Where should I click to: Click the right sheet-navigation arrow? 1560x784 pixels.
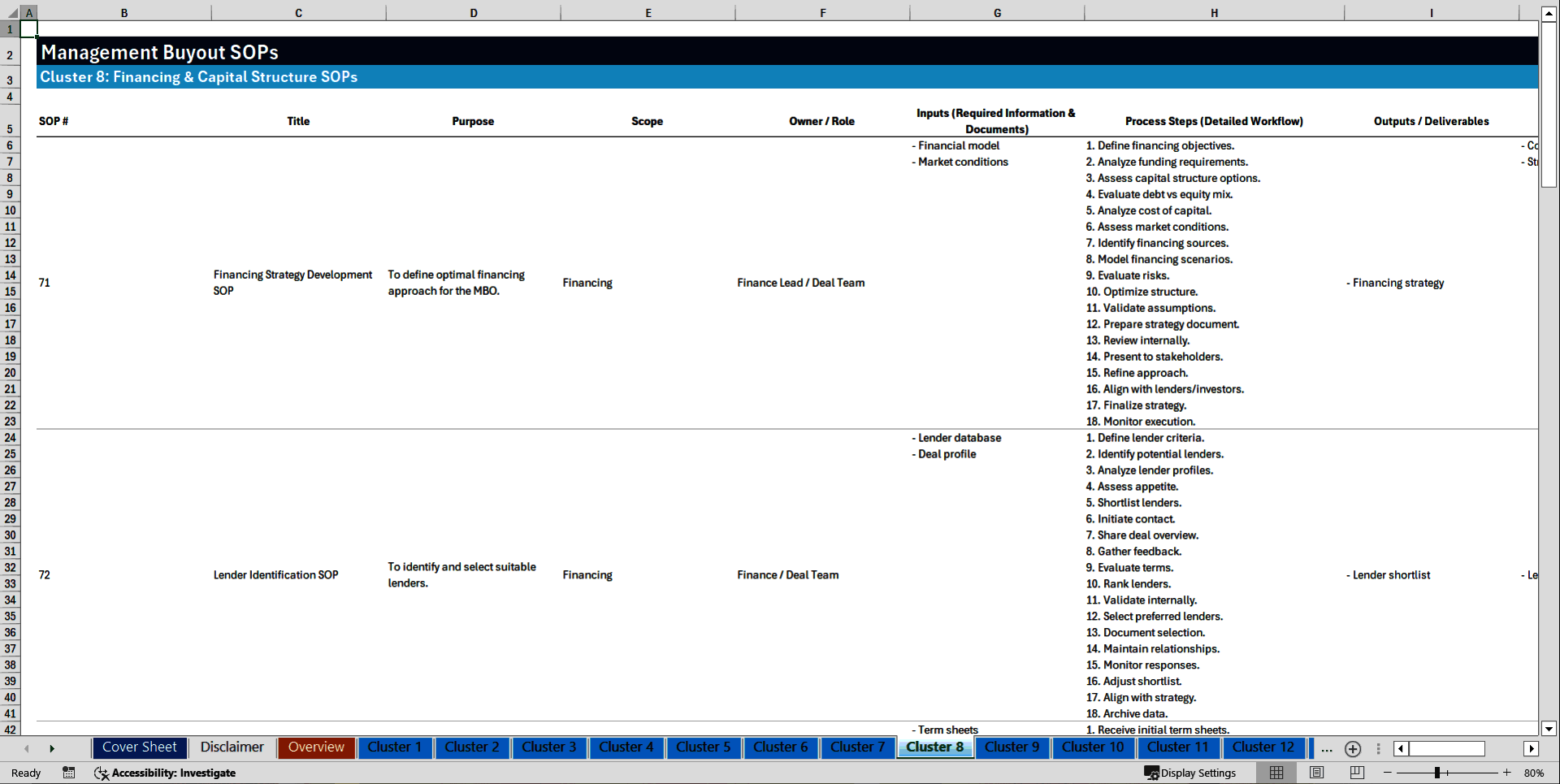pos(52,748)
